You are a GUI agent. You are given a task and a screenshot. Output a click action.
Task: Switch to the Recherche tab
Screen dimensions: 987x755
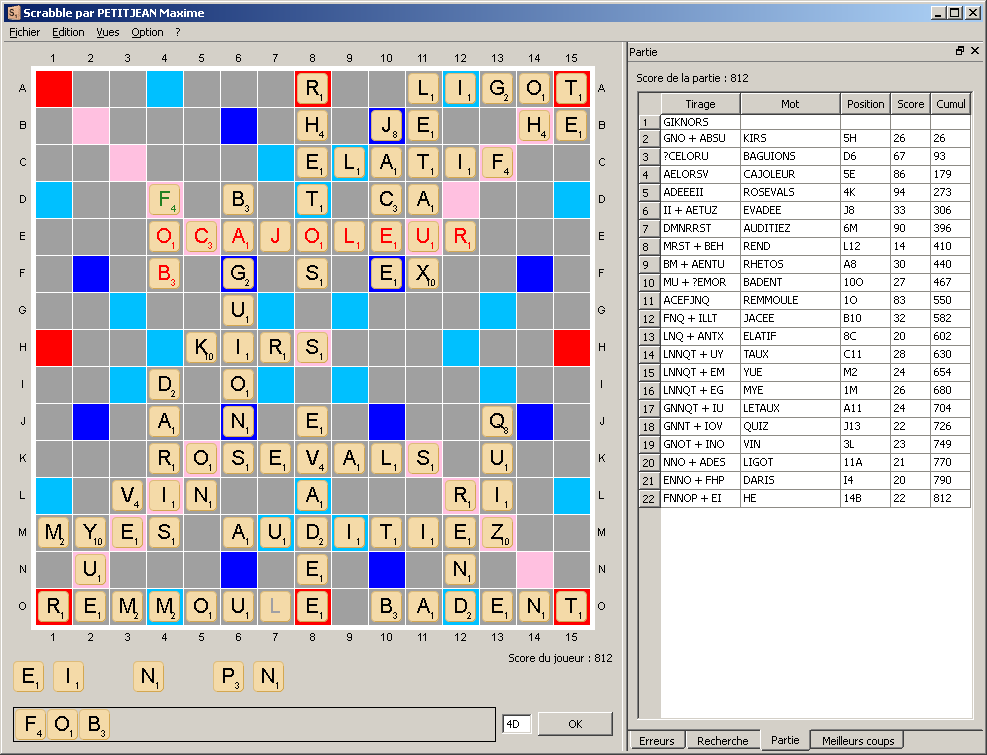723,741
